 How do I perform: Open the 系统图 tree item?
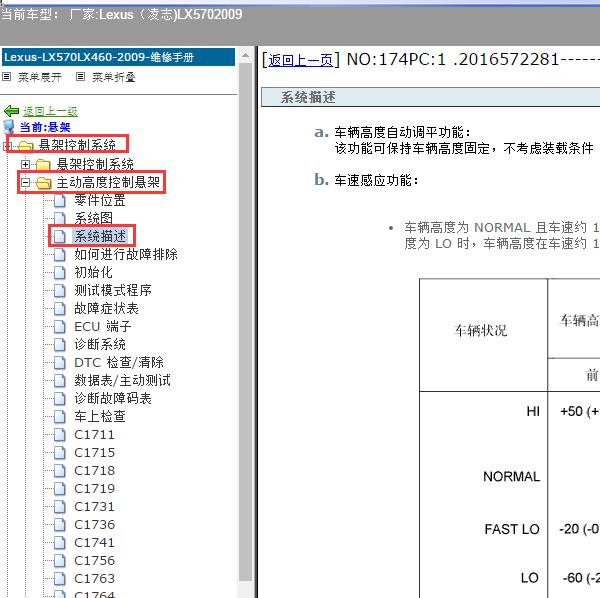[x=93, y=218]
